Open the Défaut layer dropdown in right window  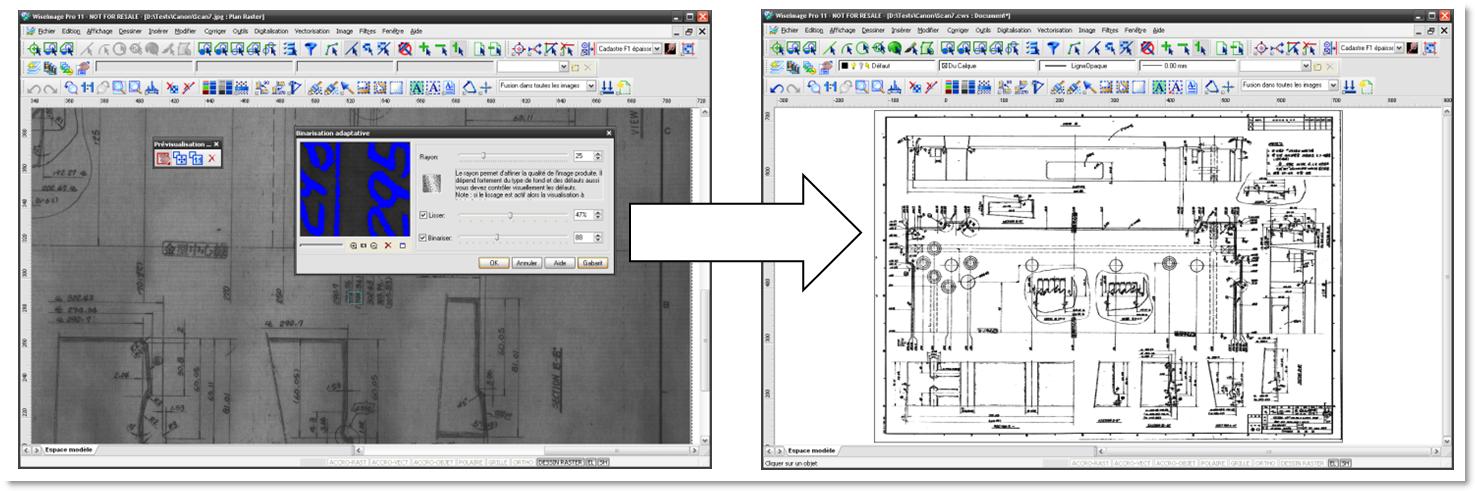click(x=886, y=66)
